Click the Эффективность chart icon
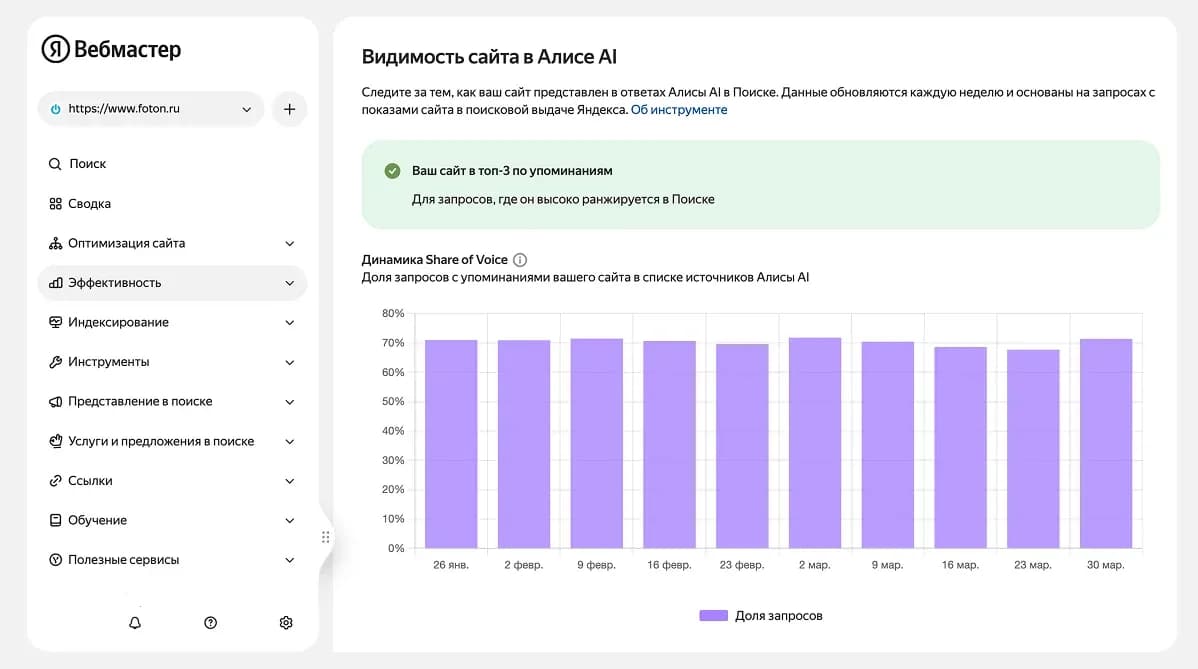 point(55,283)
